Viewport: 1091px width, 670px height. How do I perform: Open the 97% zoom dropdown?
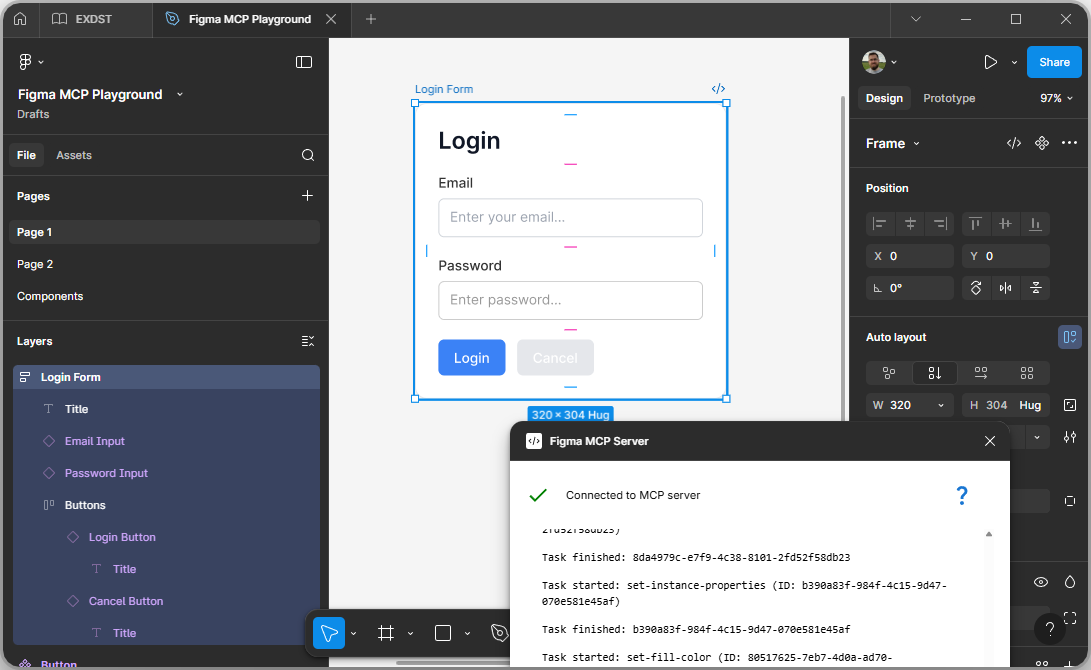(x=1057, y=97)
